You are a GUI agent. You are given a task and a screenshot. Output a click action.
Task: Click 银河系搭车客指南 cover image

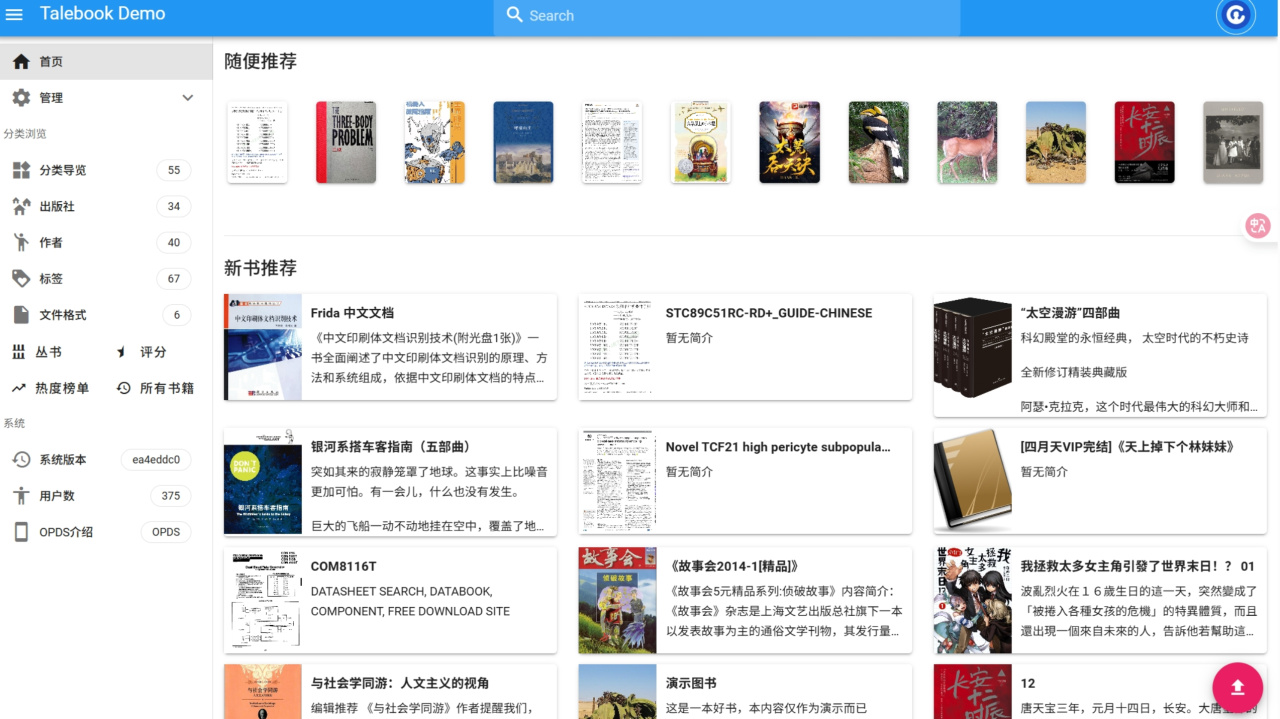tap(263, 481)
